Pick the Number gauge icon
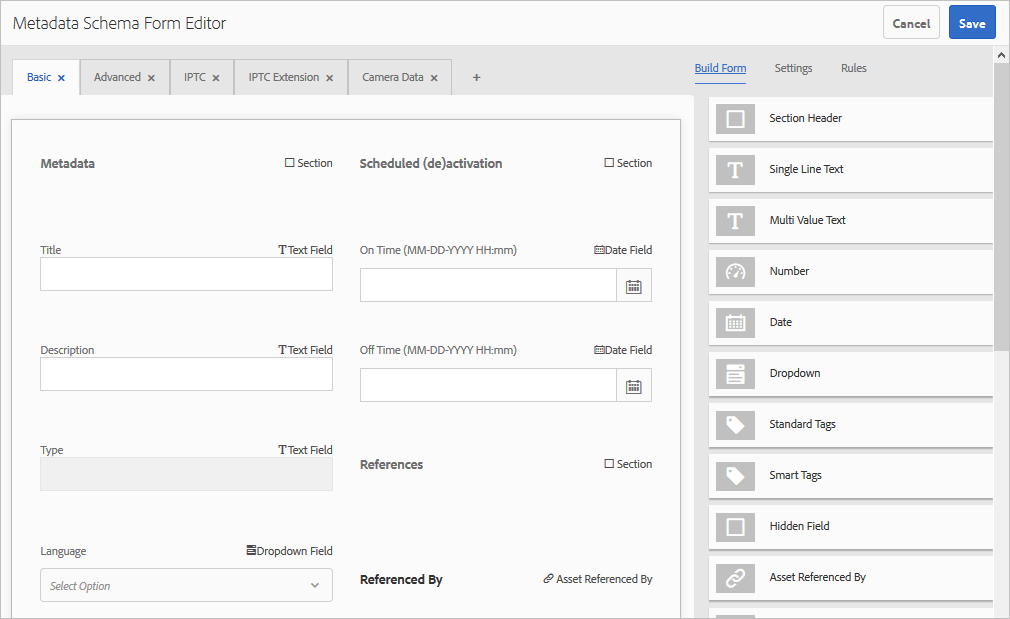Image resolution: width=1010 pixels, height=619 pixels. [735, 271]
